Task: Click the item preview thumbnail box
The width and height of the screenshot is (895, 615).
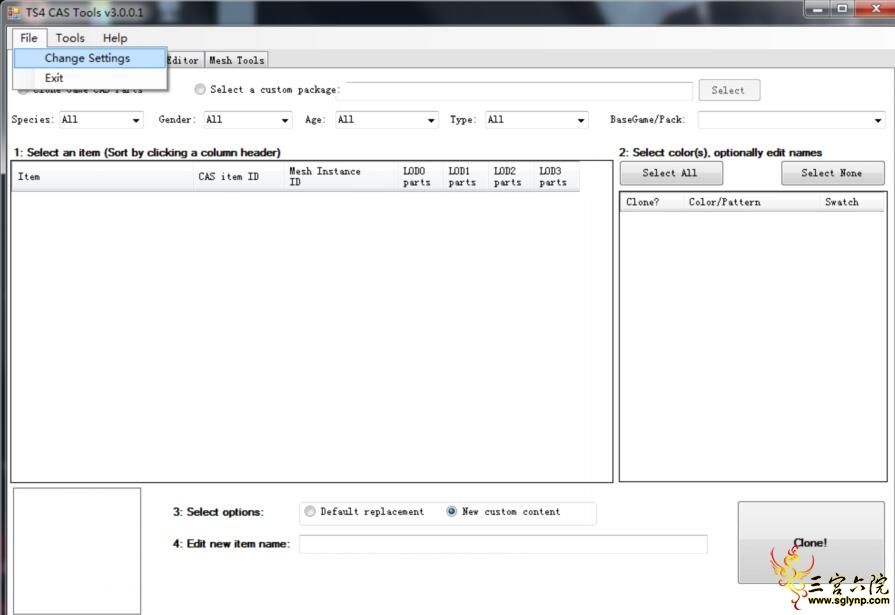Action: pyautogui.click(x=77, y=551)
